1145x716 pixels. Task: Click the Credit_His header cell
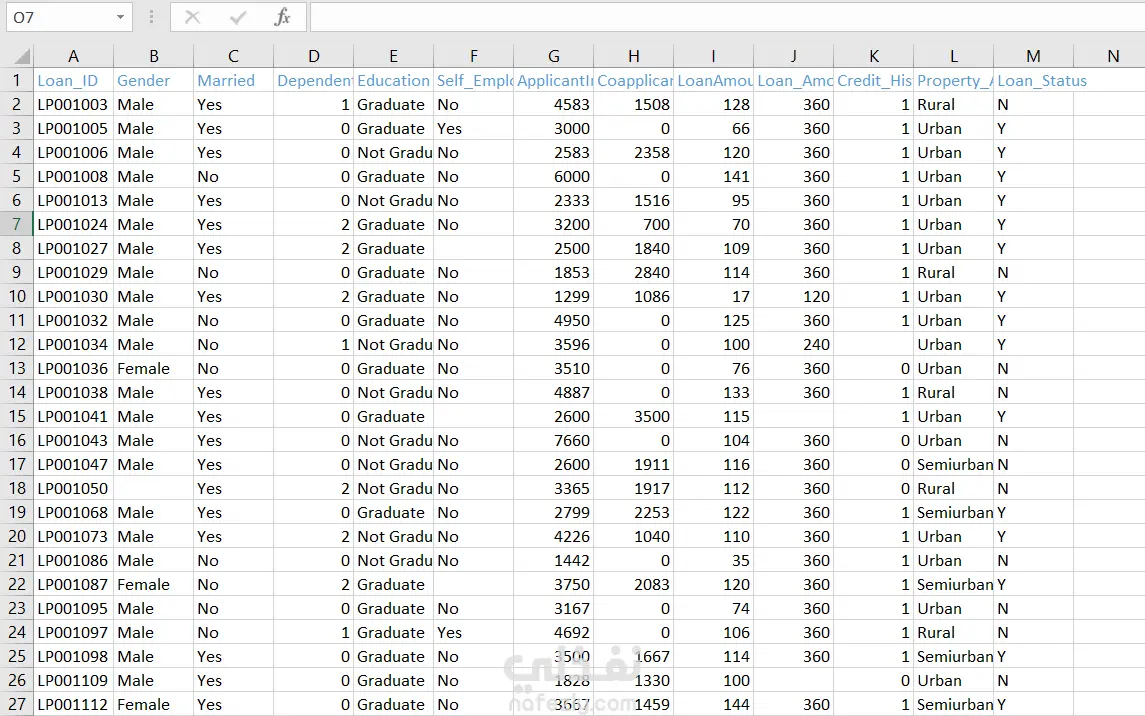coord(873,80)
